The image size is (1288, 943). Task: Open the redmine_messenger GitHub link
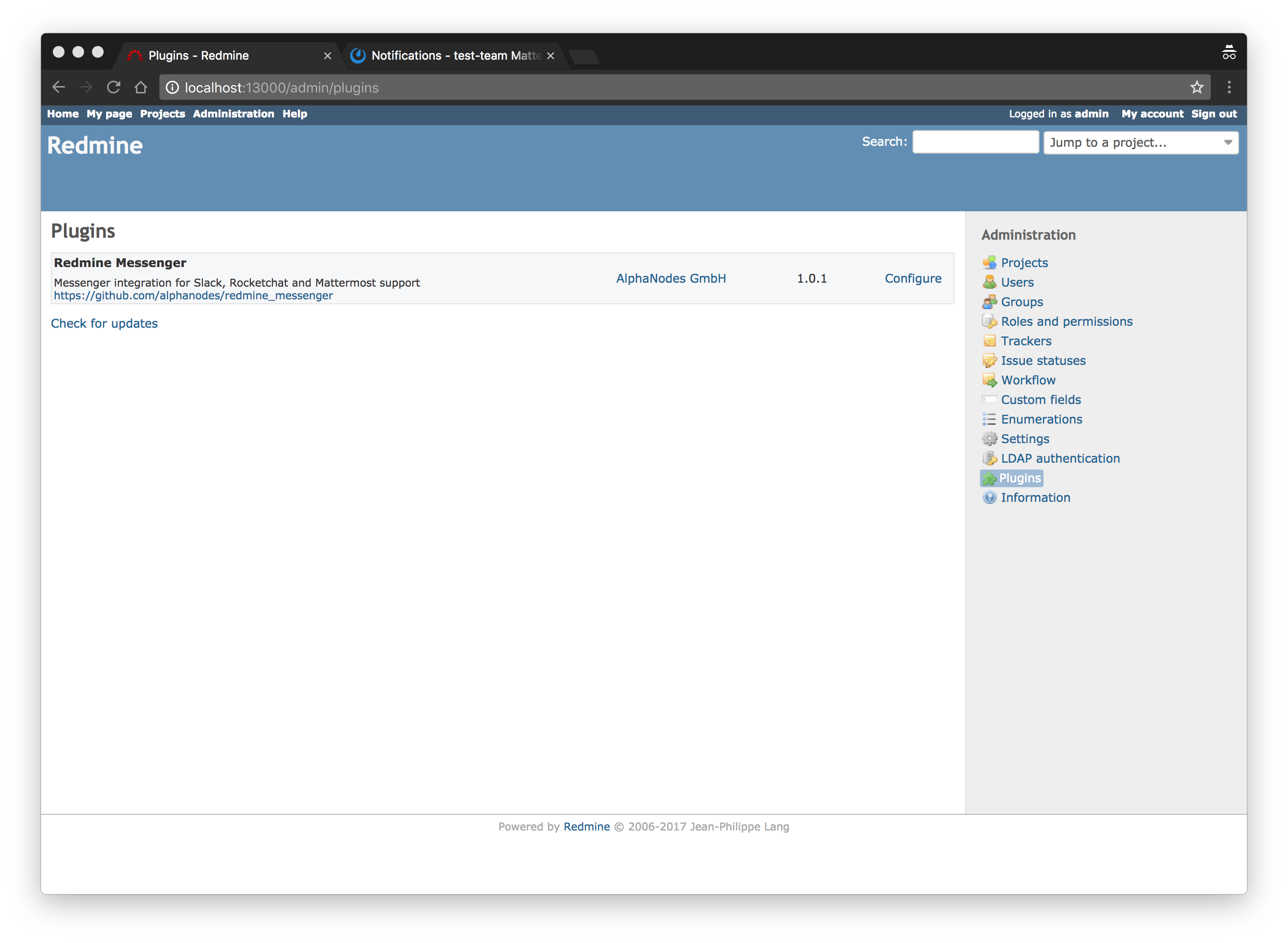[x=193, y=295]
